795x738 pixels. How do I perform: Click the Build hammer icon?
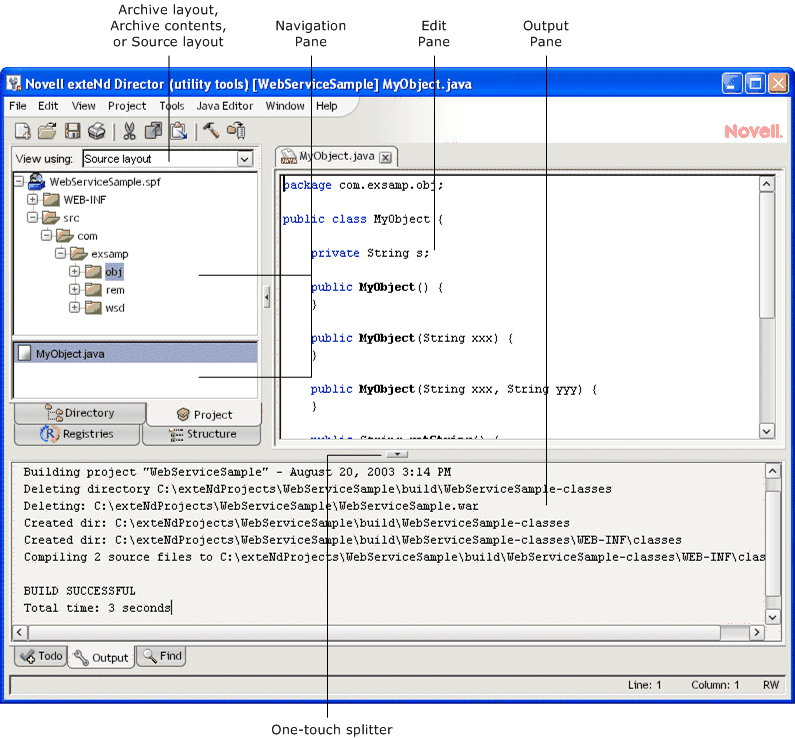coord(211,131)
